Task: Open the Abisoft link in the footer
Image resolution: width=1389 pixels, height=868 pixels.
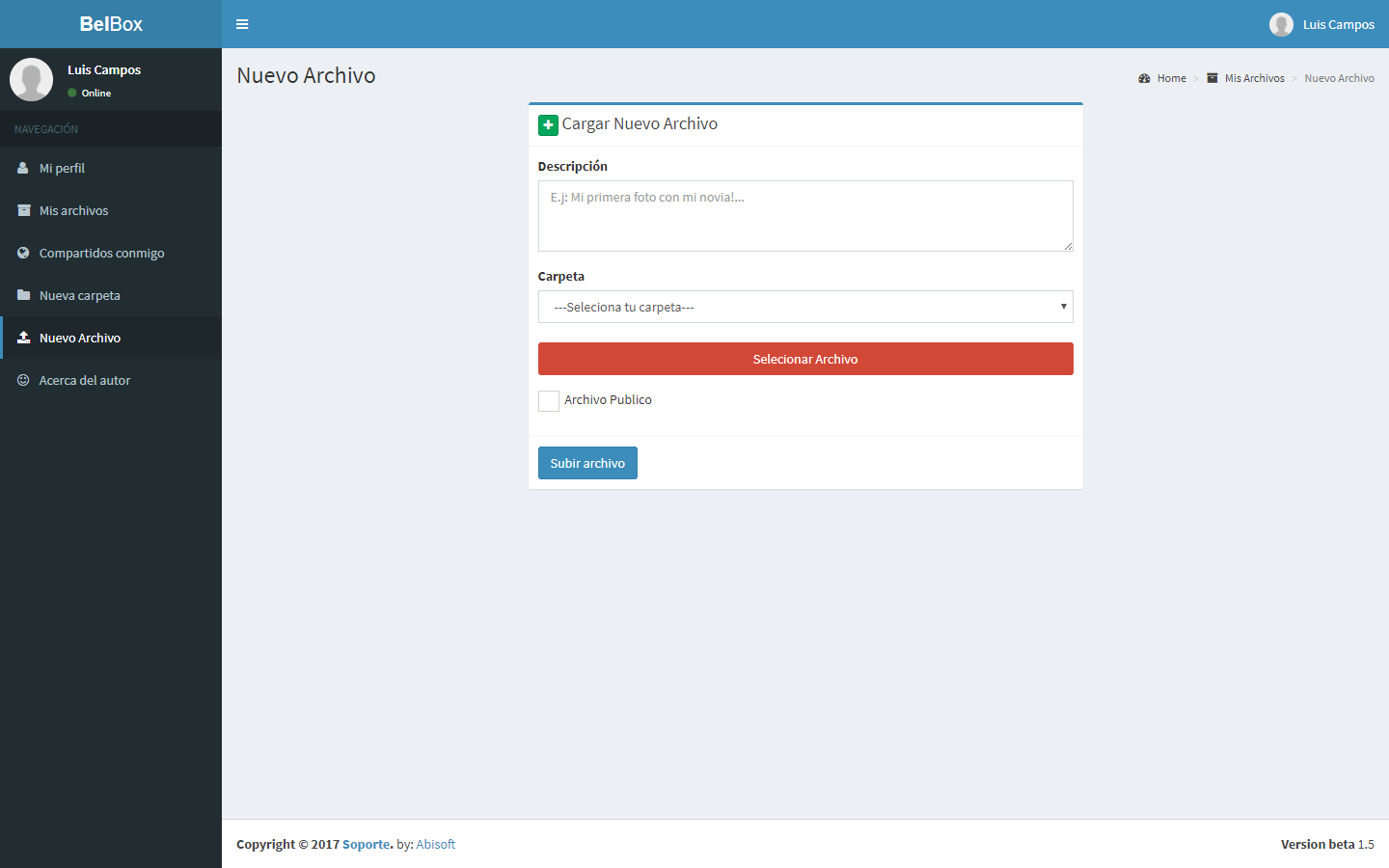Action: (435, 844)
